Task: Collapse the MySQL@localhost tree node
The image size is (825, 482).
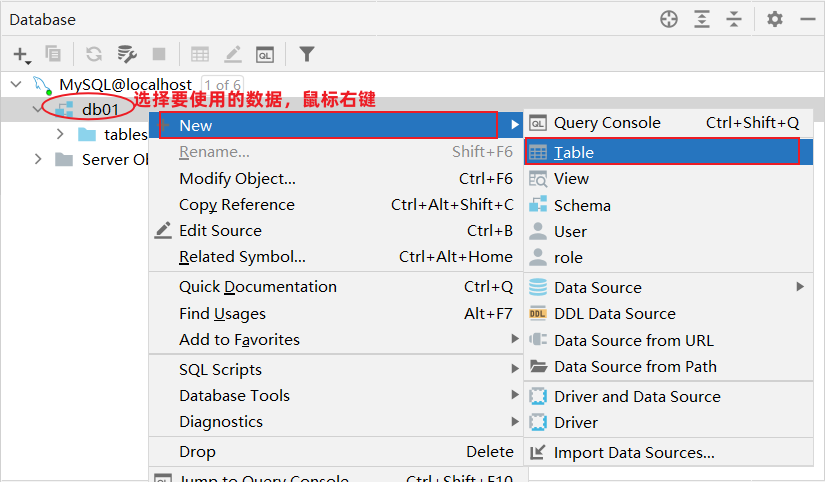Action: click(13, 85)
